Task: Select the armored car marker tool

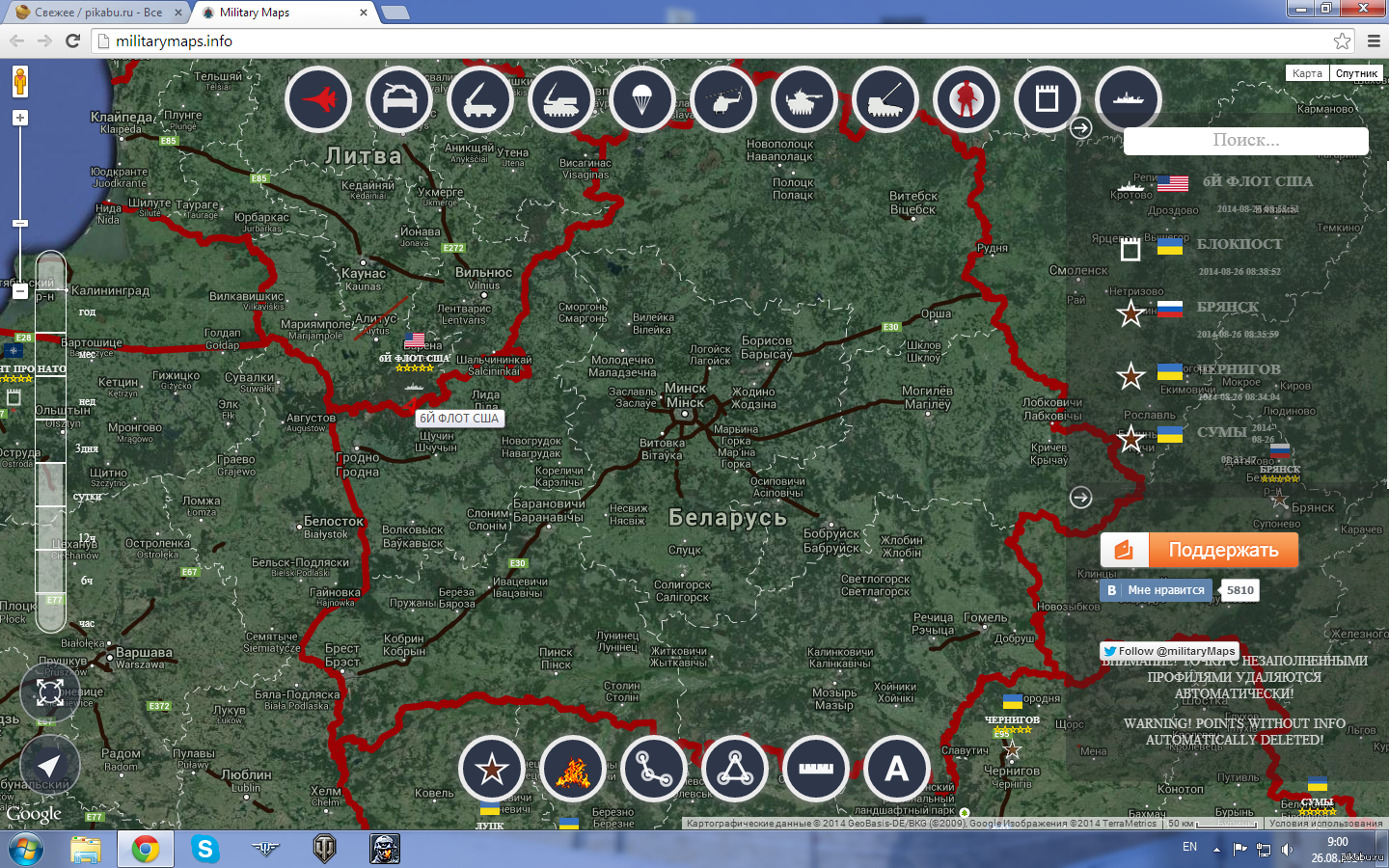Action: click(x=399, y=99)
